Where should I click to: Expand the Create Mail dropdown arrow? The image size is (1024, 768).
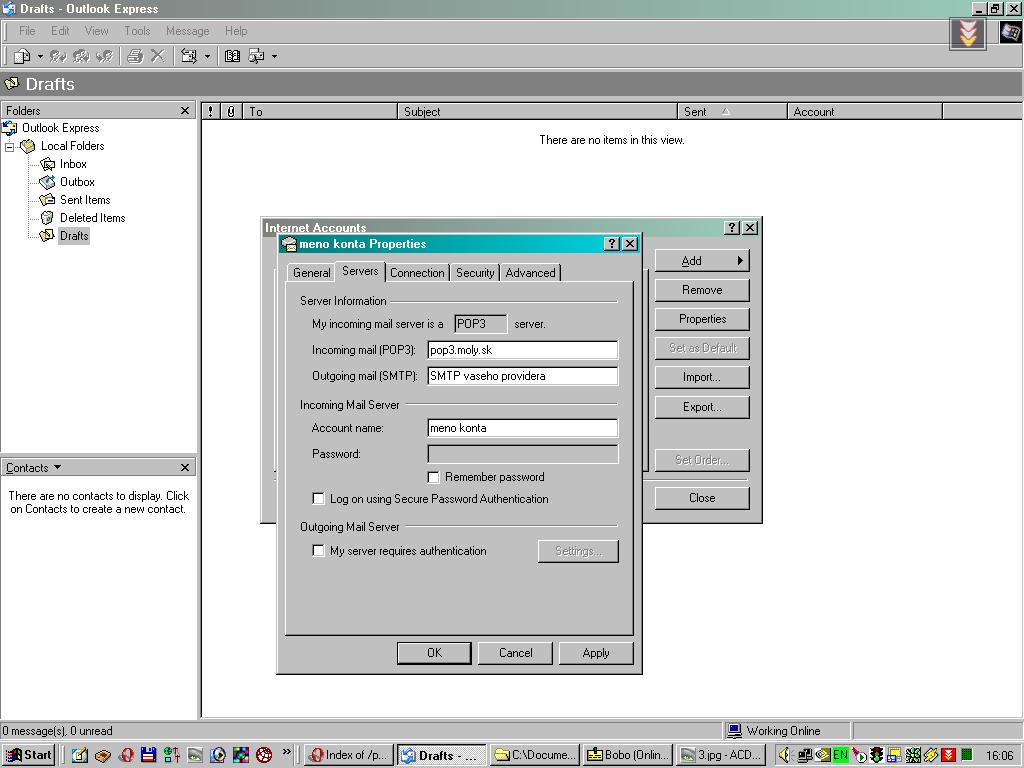tap(40, 57)
